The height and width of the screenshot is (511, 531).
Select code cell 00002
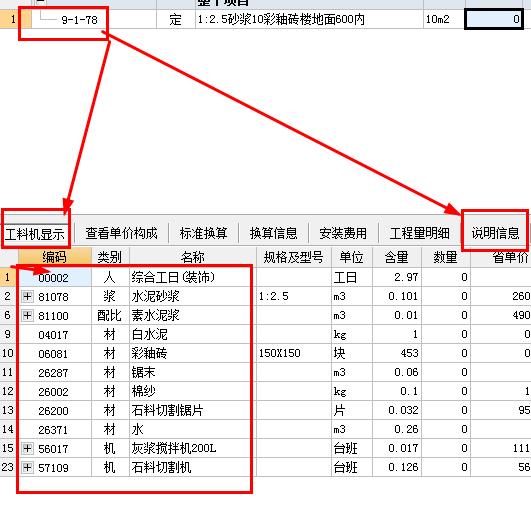[x=54, y=278]
